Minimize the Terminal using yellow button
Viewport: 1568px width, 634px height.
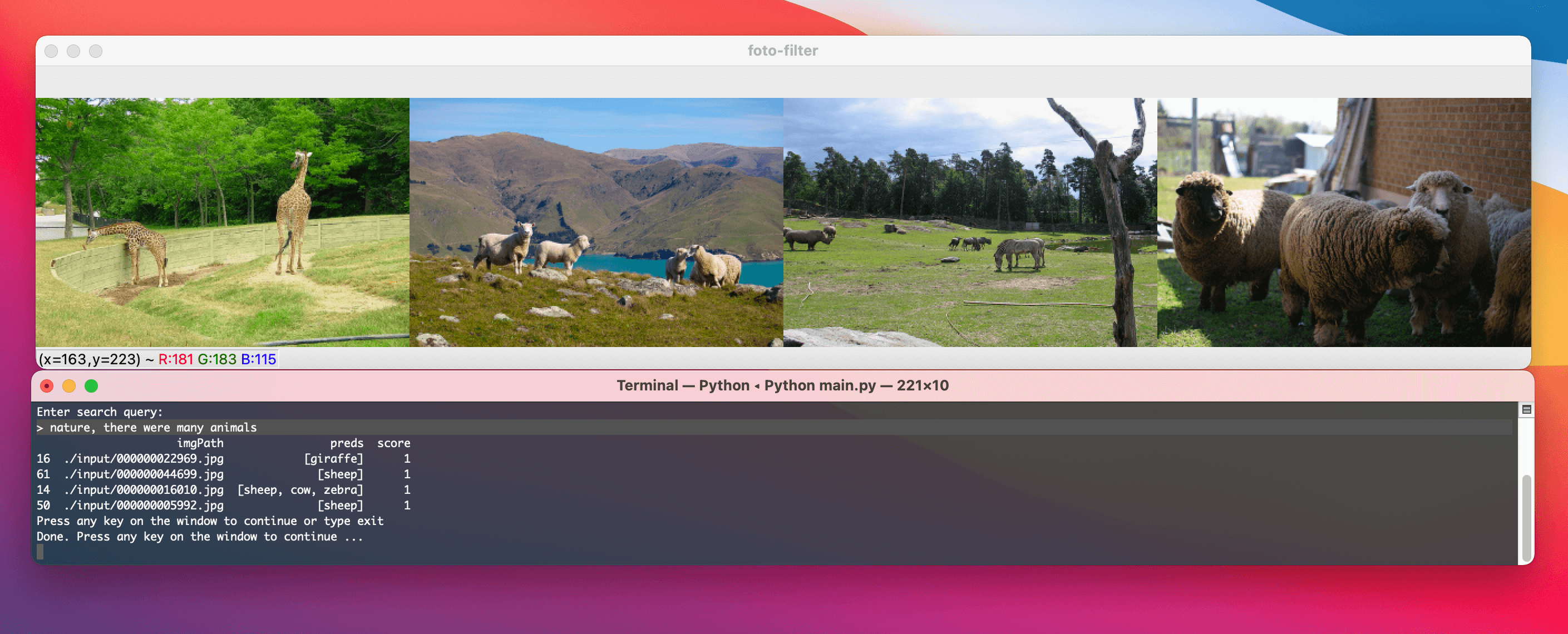click(x=69, y=386)
